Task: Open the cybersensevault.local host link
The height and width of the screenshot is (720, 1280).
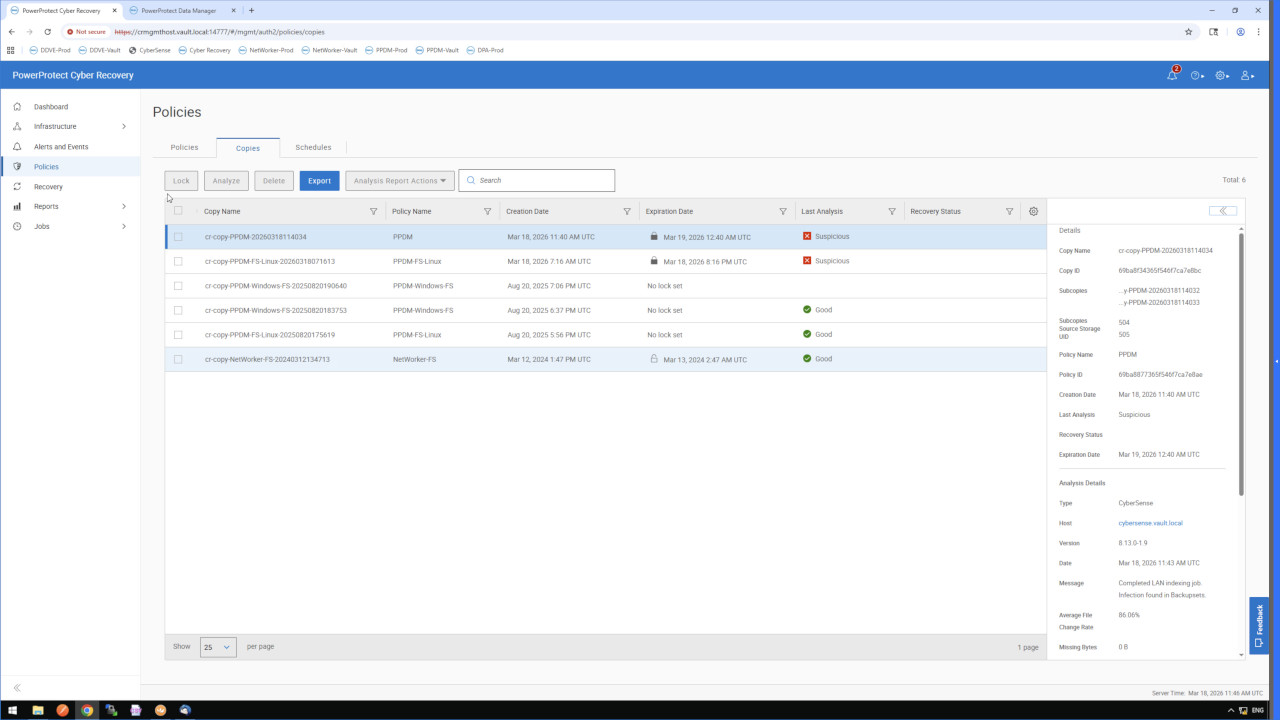Action: [1150, 523]
